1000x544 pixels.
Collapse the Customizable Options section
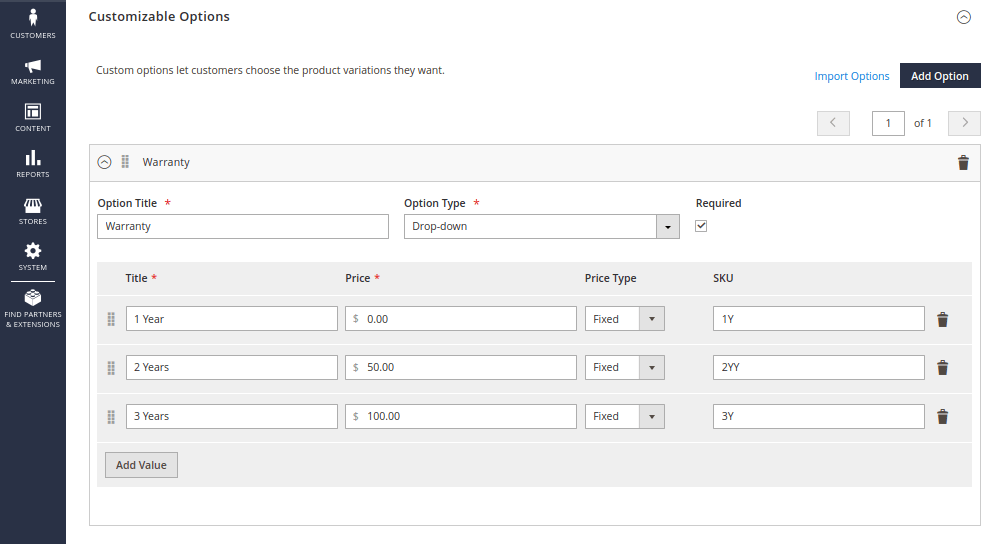point(964,17)
